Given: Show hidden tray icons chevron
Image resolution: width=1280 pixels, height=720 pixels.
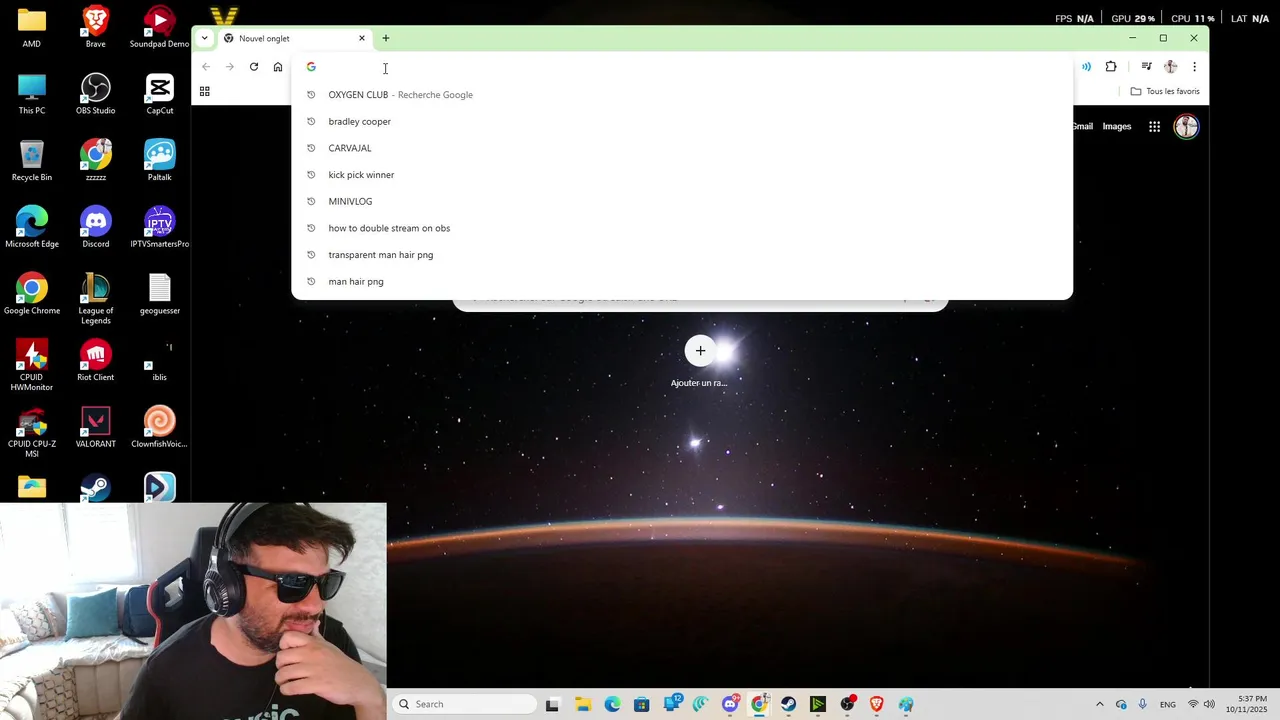Looking at the screenshot, I should tap(1099, 704).
